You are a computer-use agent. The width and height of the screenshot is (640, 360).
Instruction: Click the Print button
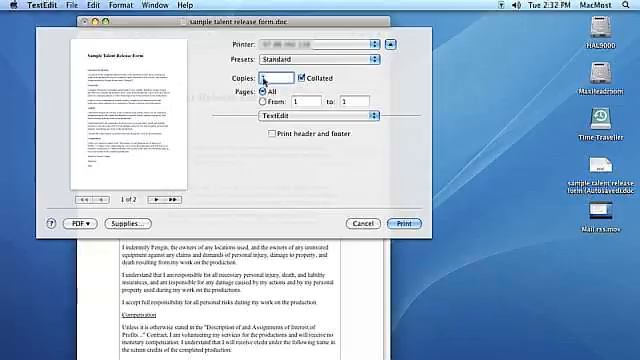(404, 223)
